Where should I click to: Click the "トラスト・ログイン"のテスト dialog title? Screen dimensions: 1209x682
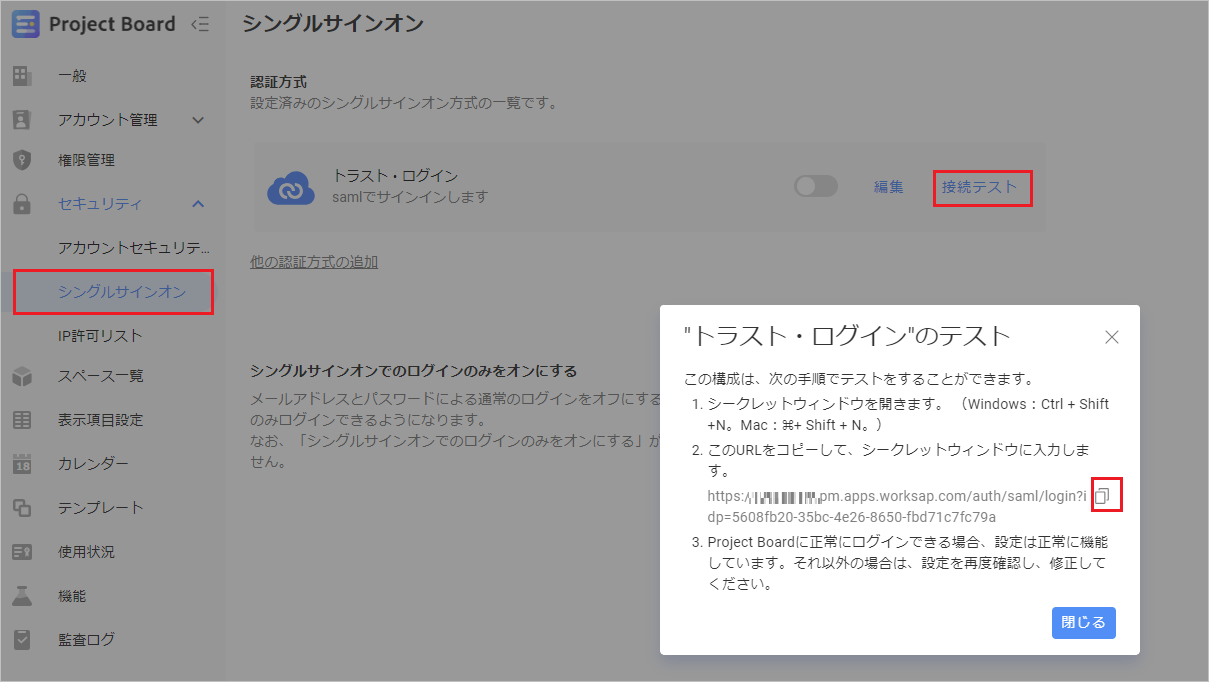click(x=847, y=336)
